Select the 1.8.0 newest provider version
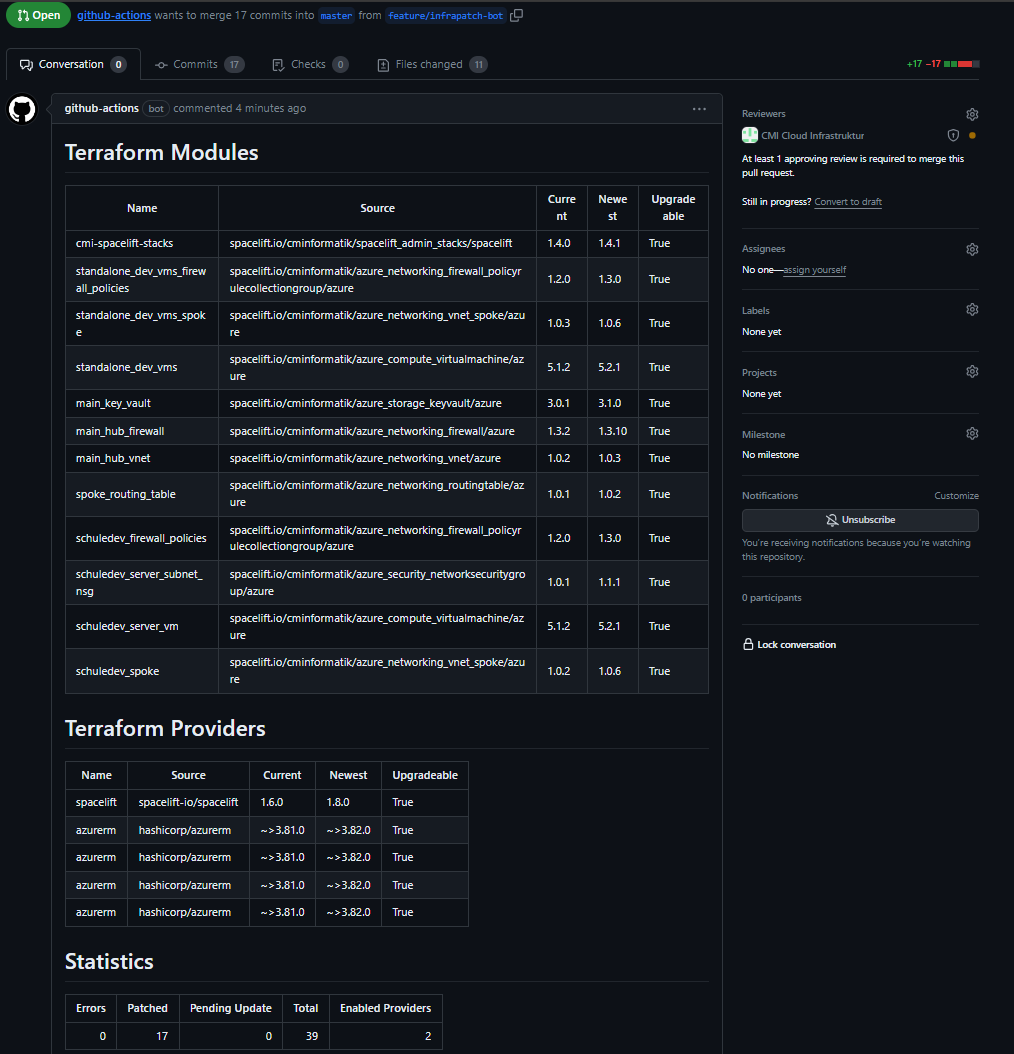Image resolution: width=1014 pixels, height=1054 pixels. [348, 803]
